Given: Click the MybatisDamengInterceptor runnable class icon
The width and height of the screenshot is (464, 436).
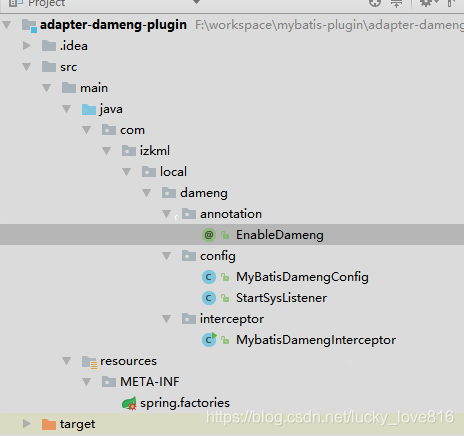Looking at the screenshot, I should coord(209,340).
